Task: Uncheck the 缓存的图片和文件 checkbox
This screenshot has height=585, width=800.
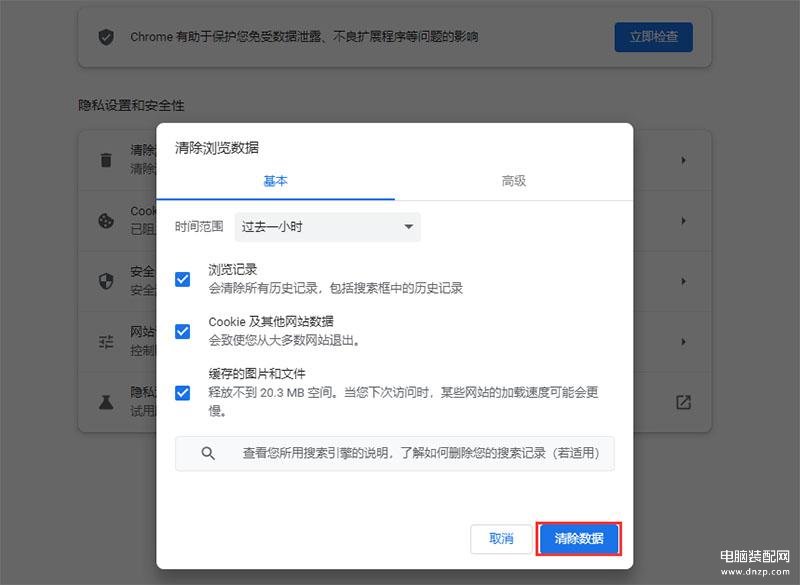Action: 183,393
